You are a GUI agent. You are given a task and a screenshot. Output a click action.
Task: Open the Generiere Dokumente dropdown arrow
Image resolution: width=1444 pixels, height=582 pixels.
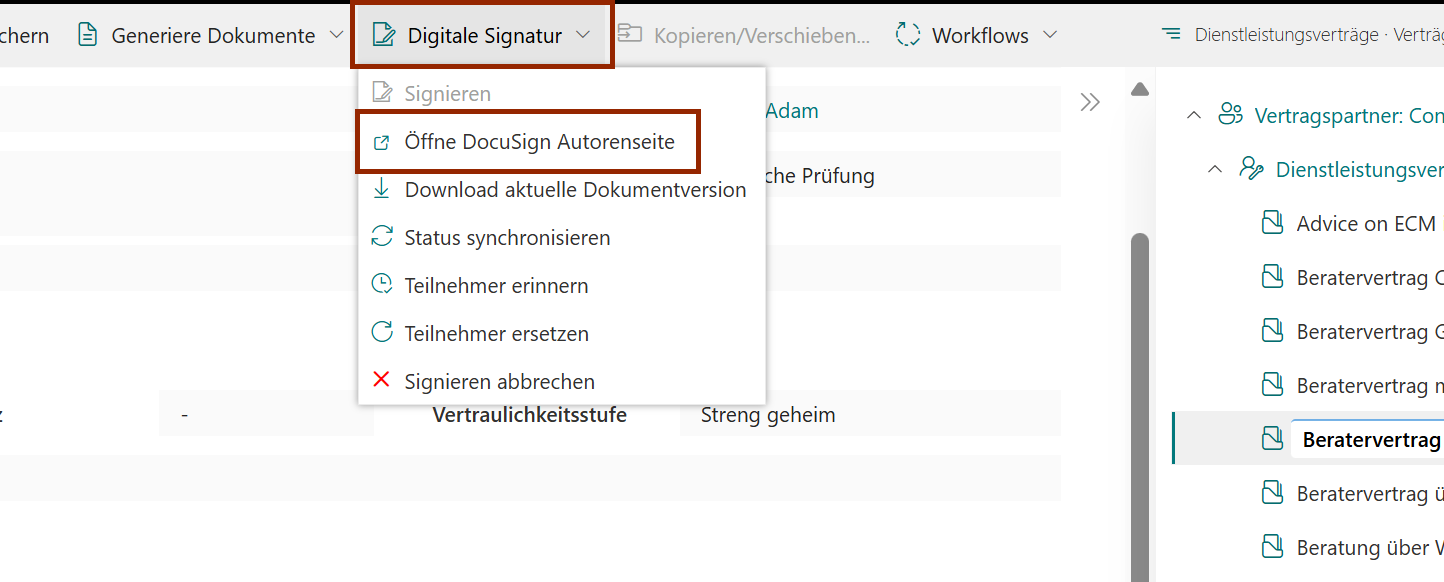tap(335, 35)
